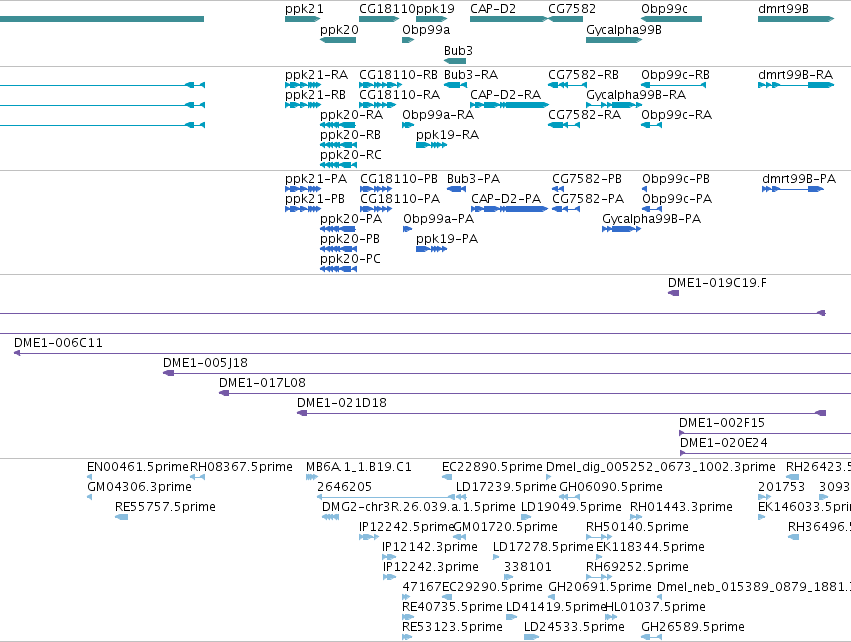Click transcript CG18110-RB
The image size is (851, 642).
tap(398, 75)
